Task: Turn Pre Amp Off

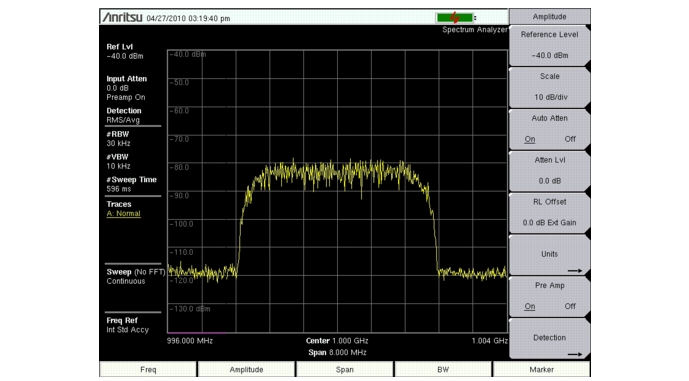Action: pos(570,306)
